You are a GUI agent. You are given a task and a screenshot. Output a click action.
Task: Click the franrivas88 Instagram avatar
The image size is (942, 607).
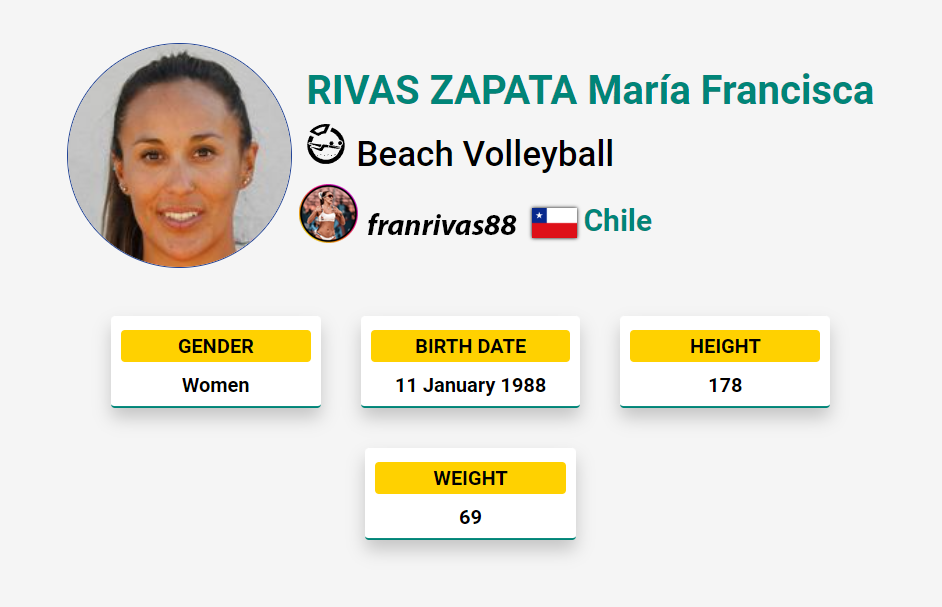(x=329, y=213)
